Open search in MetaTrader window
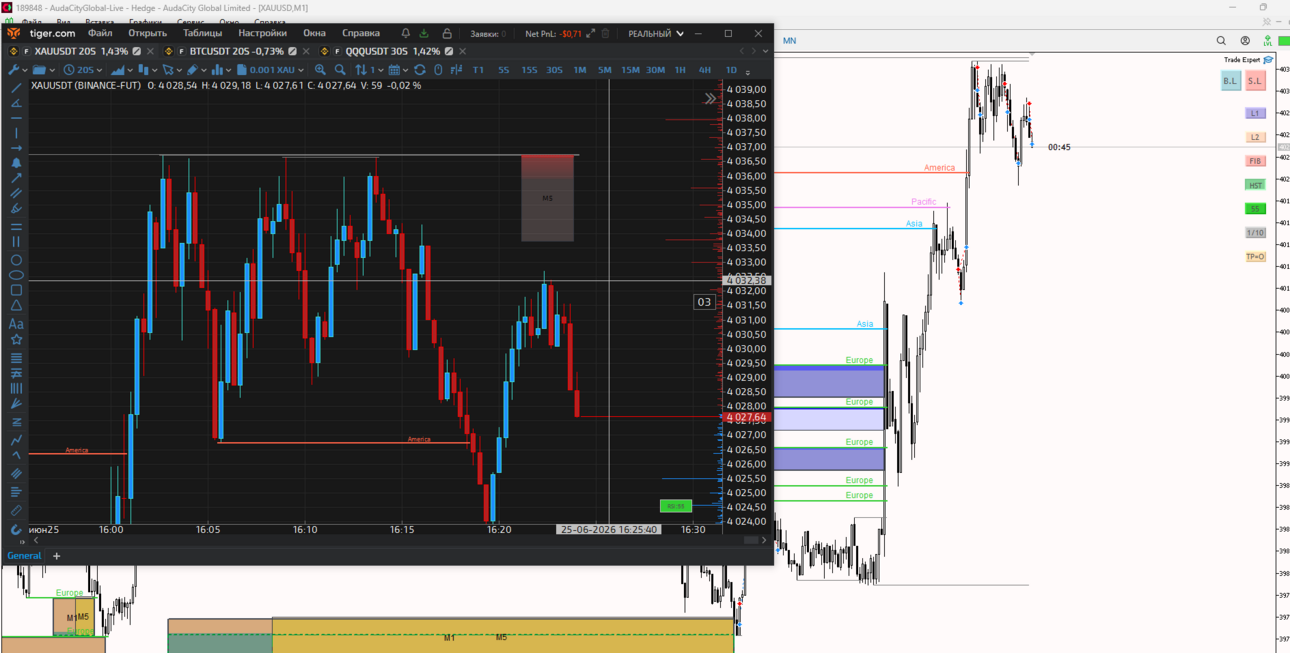The height and width of the screenshot is (653, 1290). click(x=1221, y=41)
